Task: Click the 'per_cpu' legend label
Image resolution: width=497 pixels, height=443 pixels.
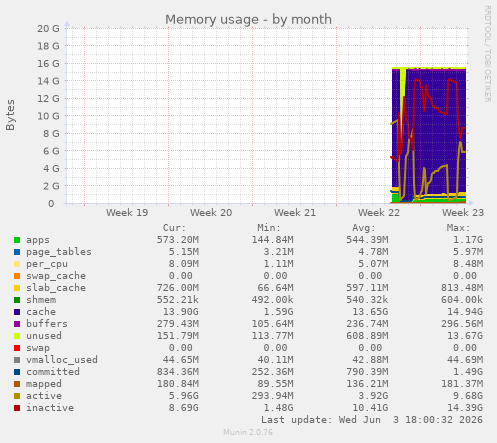Action: coord(47,264)
